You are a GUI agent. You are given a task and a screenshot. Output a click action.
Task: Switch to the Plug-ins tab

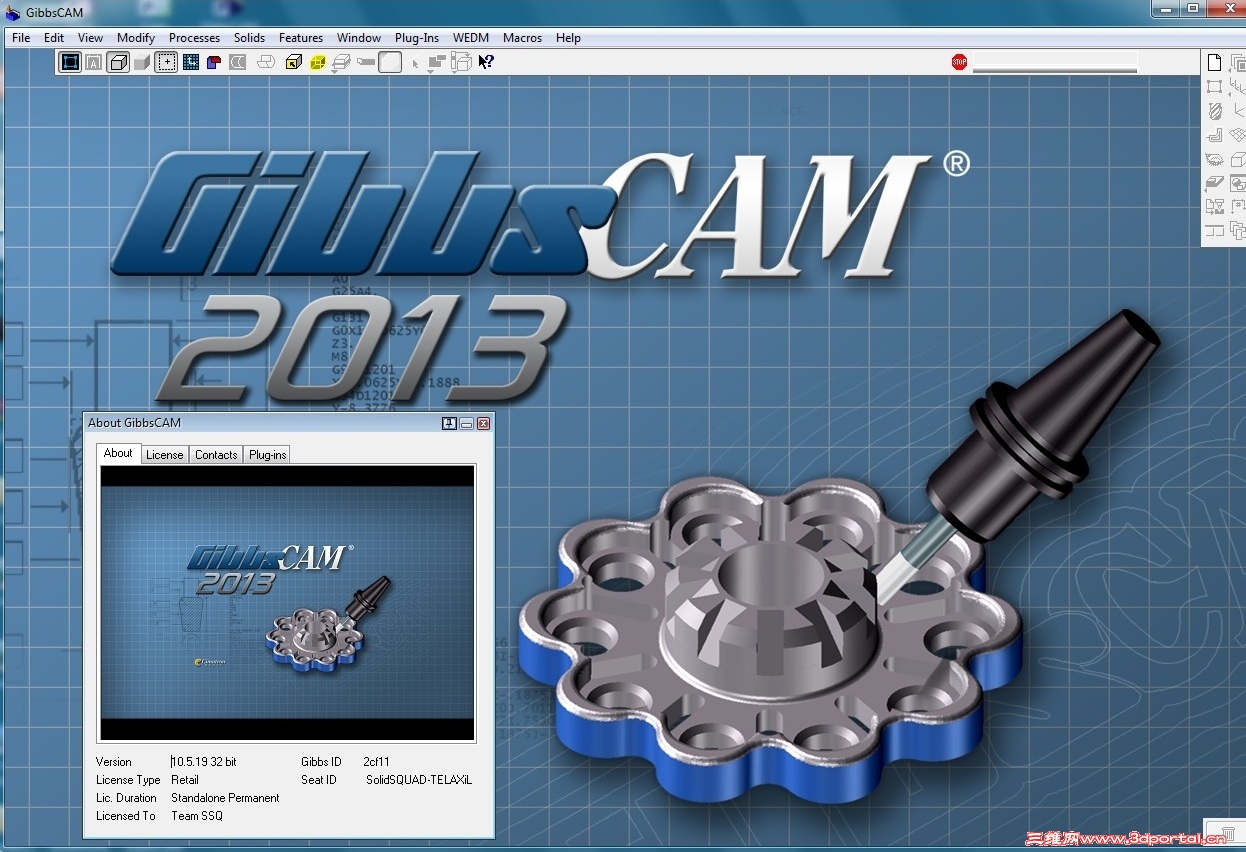267,455
